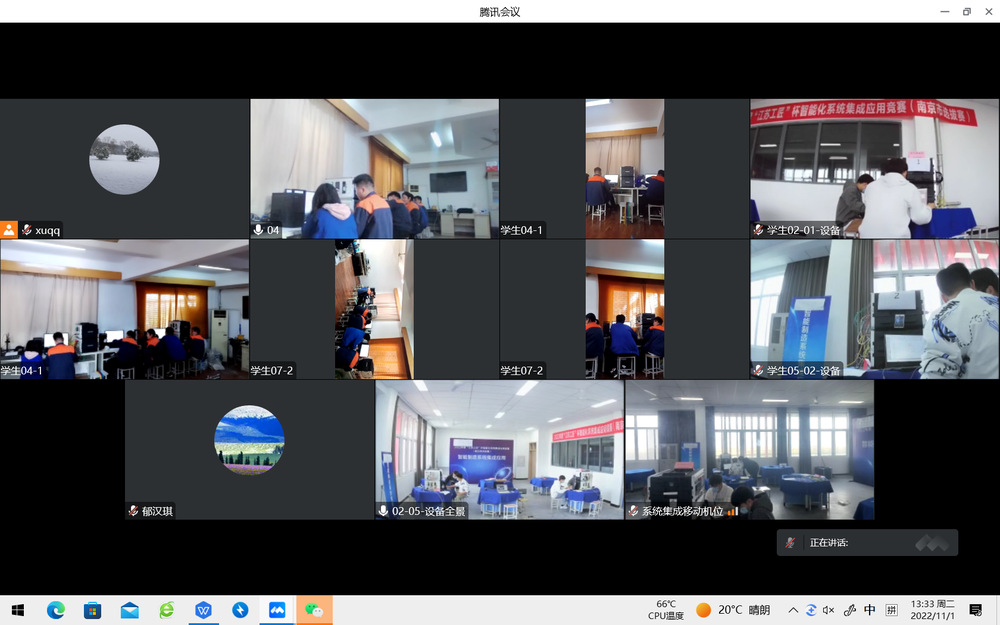Select the 学生02-01-设备 participant video
The image size is (1000, 625).
pos(874,168)
